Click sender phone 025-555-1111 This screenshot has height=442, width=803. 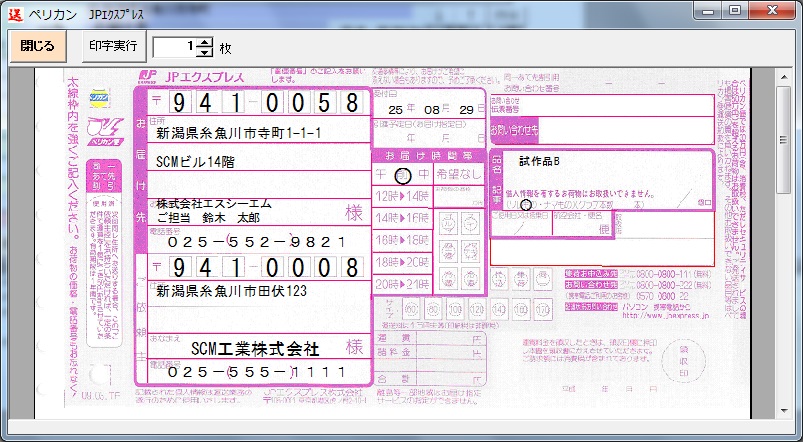coord(257,371)
